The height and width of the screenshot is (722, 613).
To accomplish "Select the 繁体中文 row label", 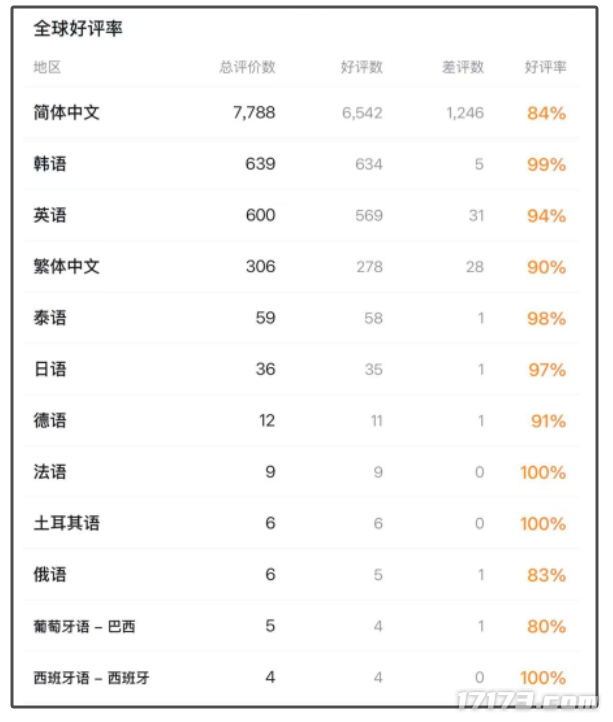I will tap(66, 267).
